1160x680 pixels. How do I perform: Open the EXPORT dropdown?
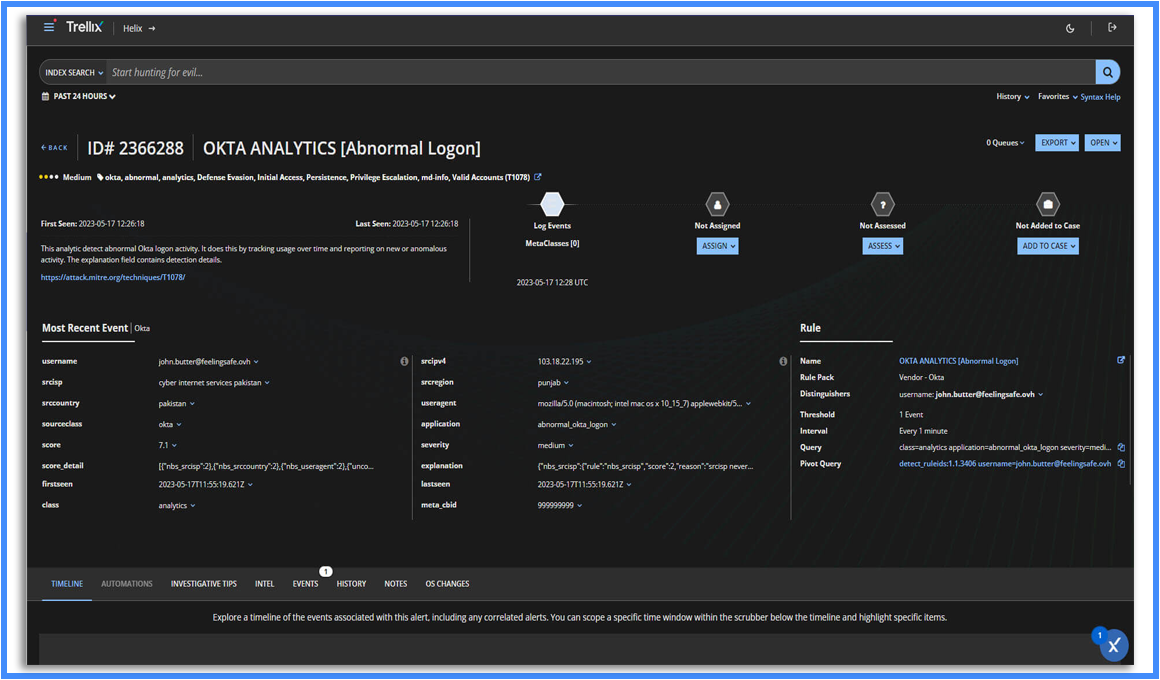coord(1057,143)
